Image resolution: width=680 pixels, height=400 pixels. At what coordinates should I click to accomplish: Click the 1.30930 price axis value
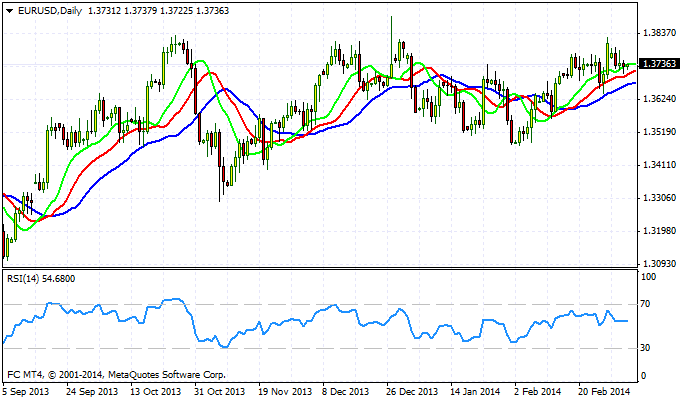click(x=660, y=264)
